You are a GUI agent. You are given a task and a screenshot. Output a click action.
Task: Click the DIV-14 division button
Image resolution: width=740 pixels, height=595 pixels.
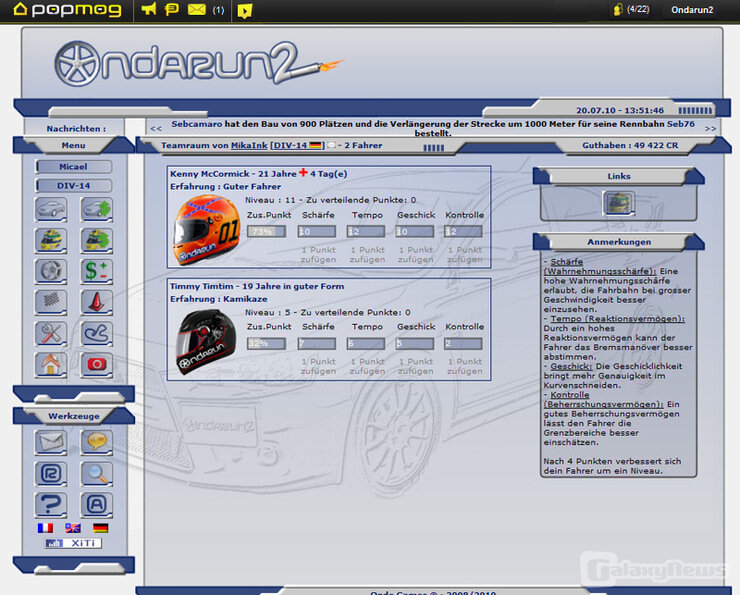pos(74,185)
